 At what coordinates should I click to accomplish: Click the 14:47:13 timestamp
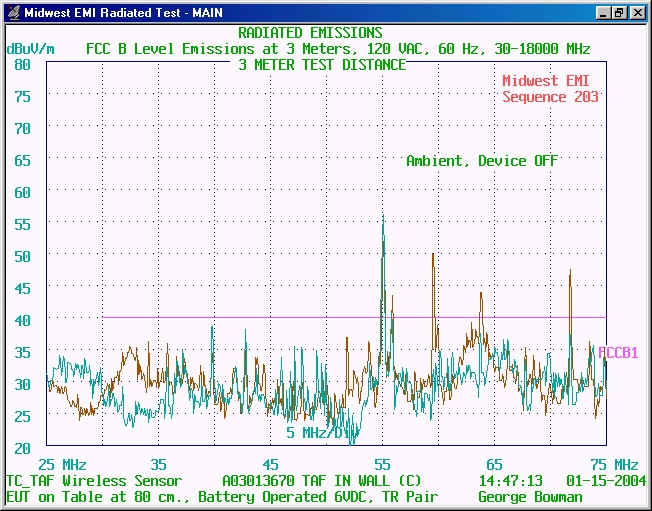[x=510, y=481]
